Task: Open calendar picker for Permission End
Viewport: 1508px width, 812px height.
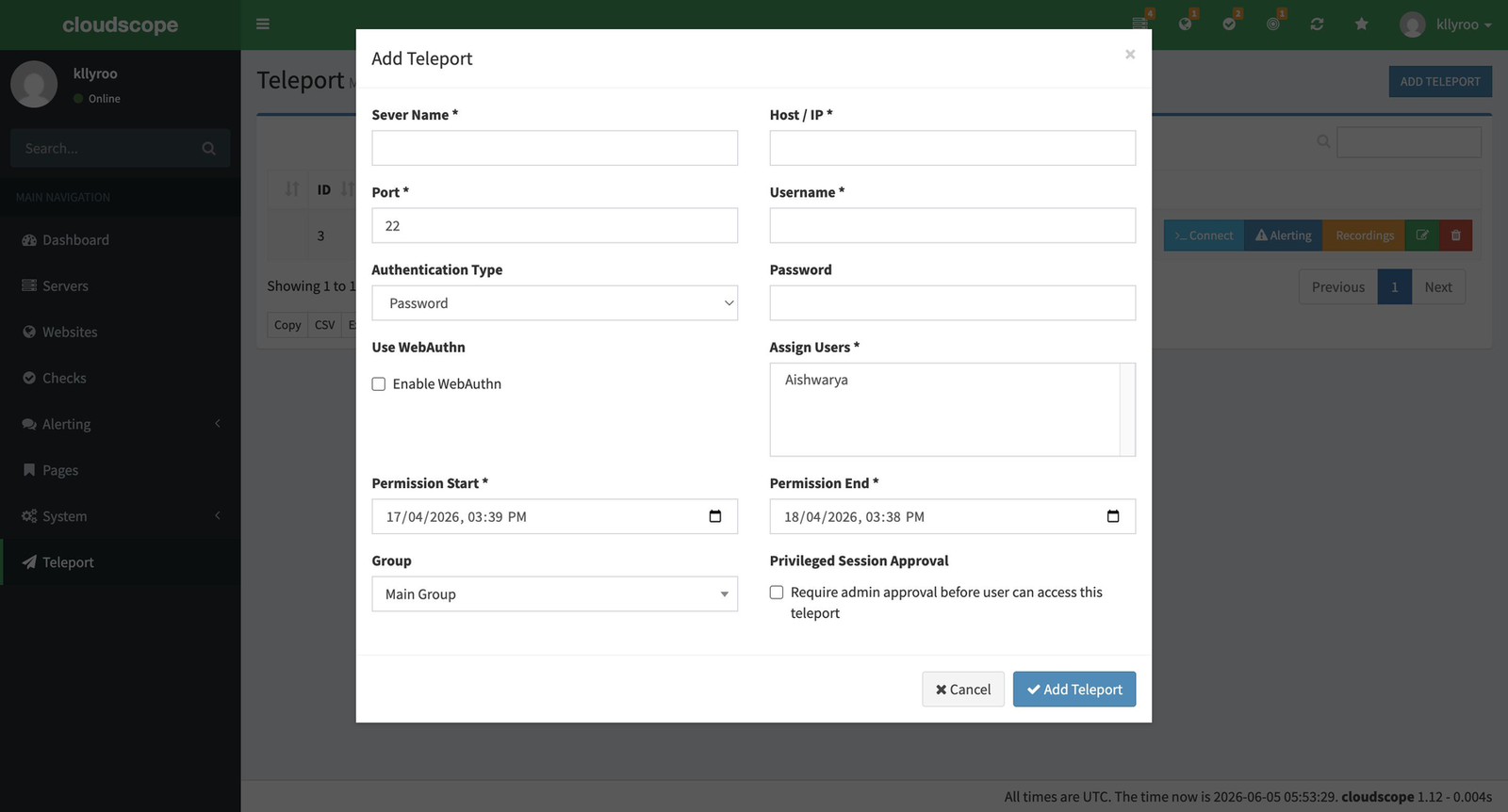Action: pos(1113,516)
